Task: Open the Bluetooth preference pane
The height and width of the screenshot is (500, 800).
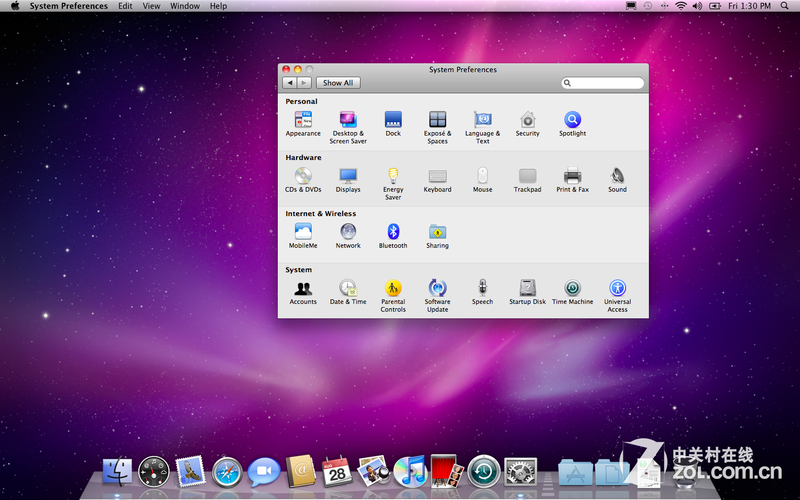Action: [393, 236]
